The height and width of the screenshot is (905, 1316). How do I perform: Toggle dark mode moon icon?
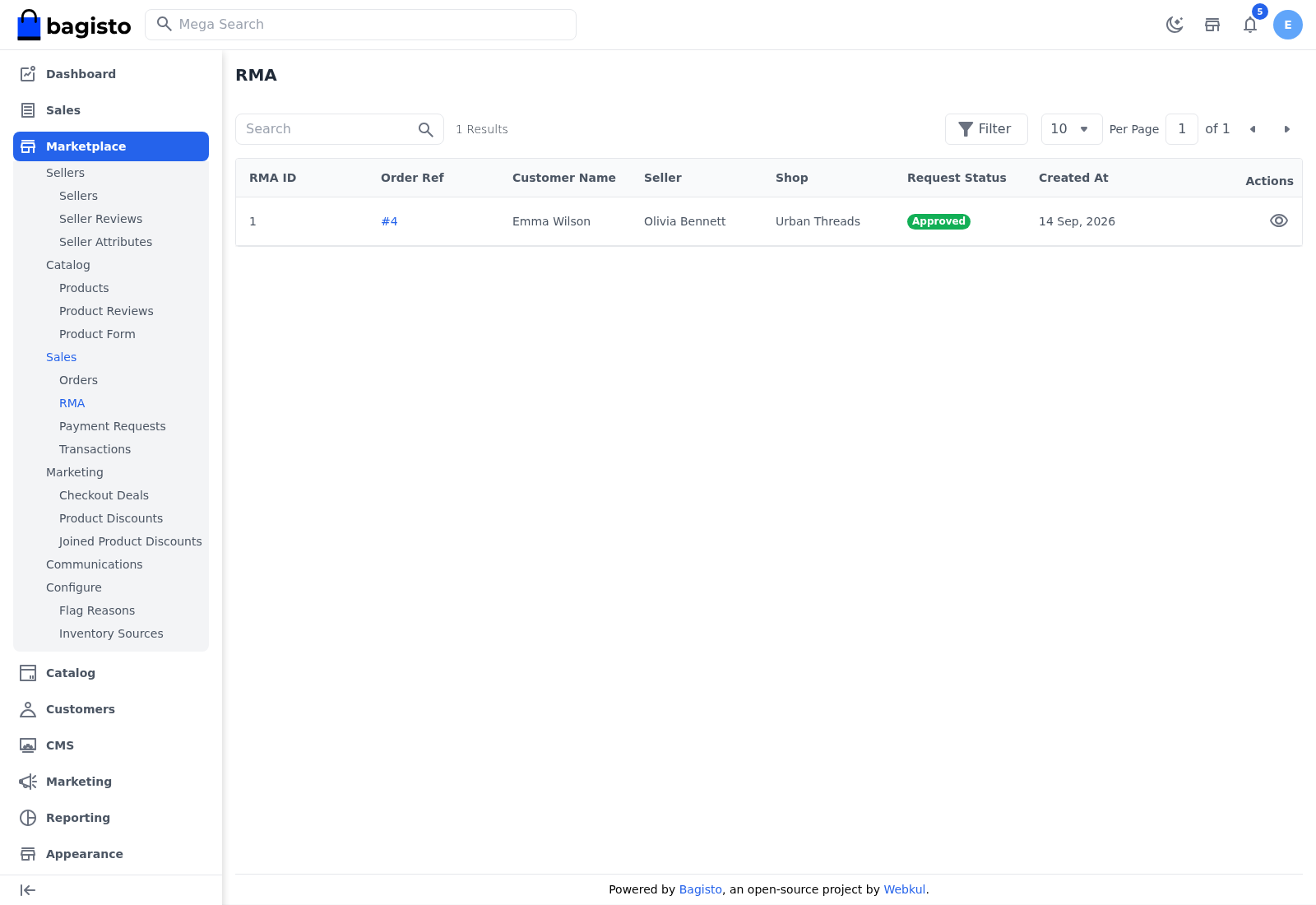(1175, 25)
